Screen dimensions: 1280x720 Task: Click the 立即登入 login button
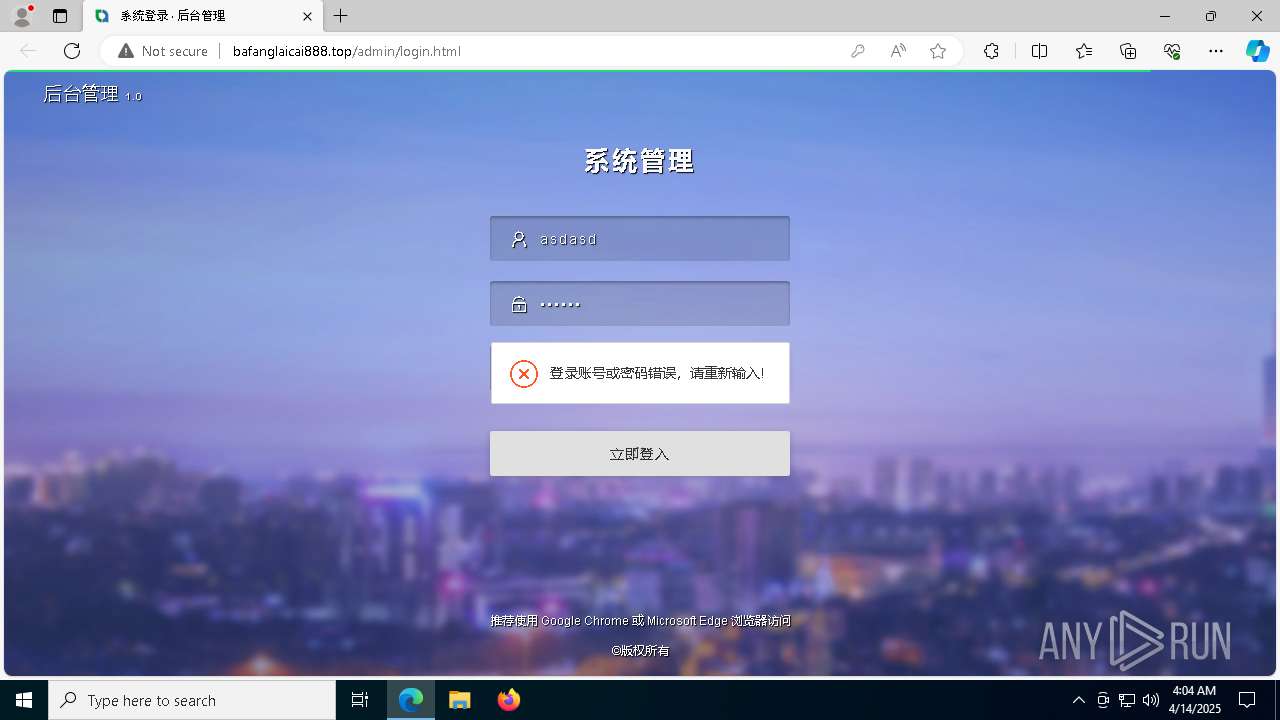click(640, 454)
